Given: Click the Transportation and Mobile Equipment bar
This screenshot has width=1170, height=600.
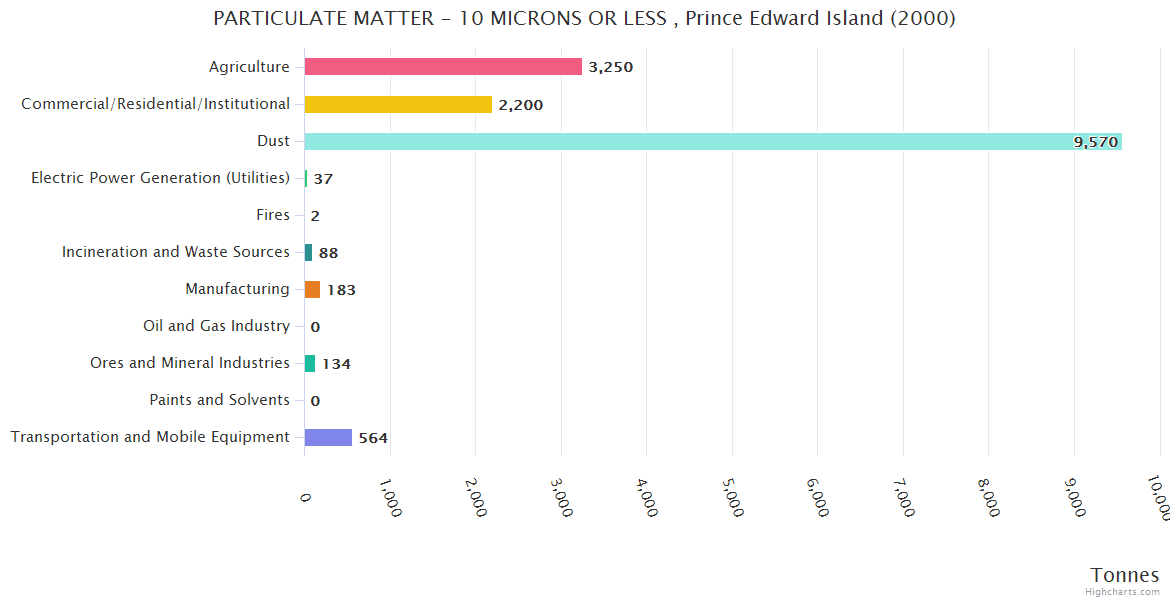Looking at the screenshot, I should [x=328, y=437].
